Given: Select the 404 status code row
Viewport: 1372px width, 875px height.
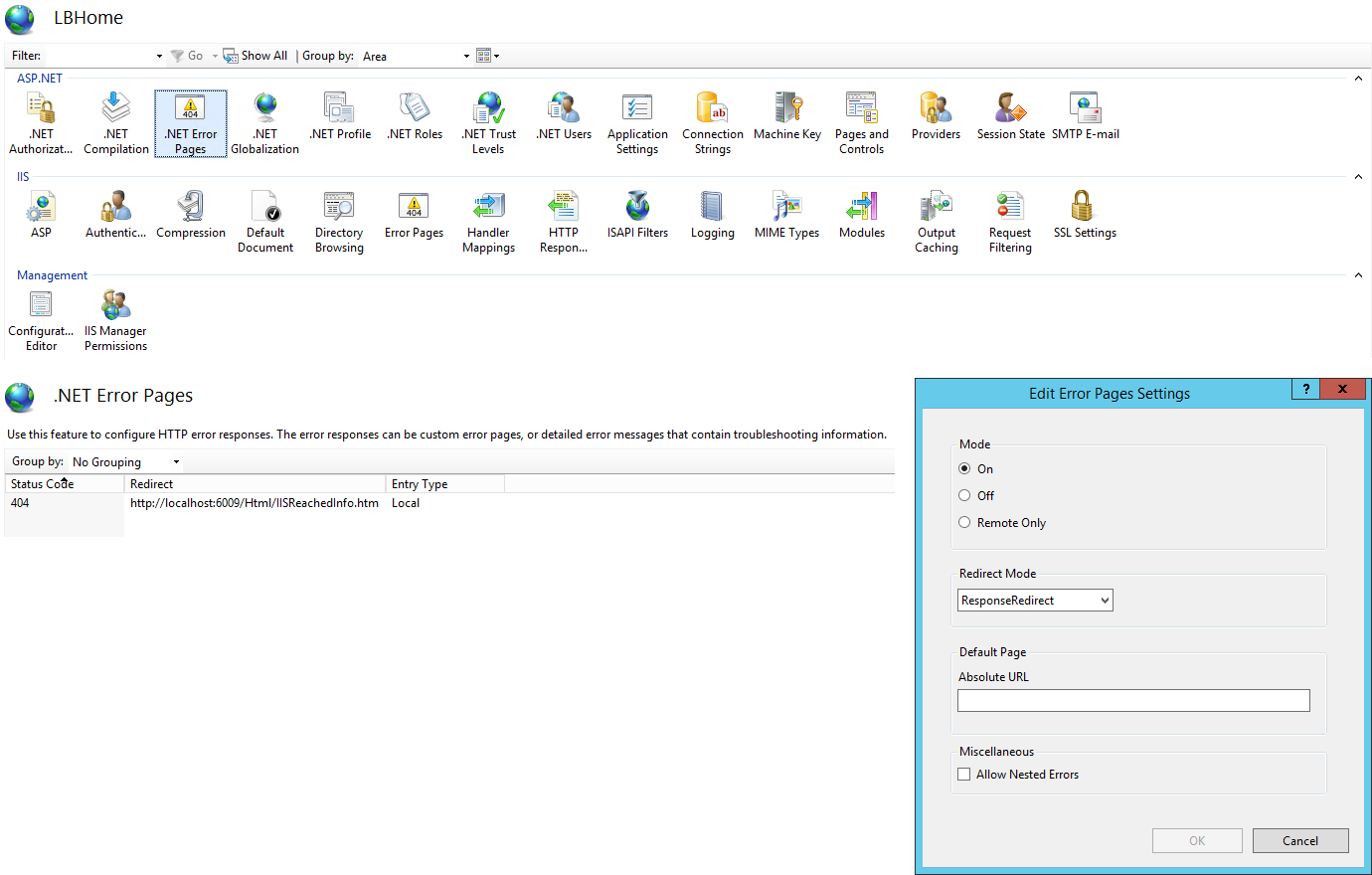Looking at the screenshot, I should pos(20,503).
